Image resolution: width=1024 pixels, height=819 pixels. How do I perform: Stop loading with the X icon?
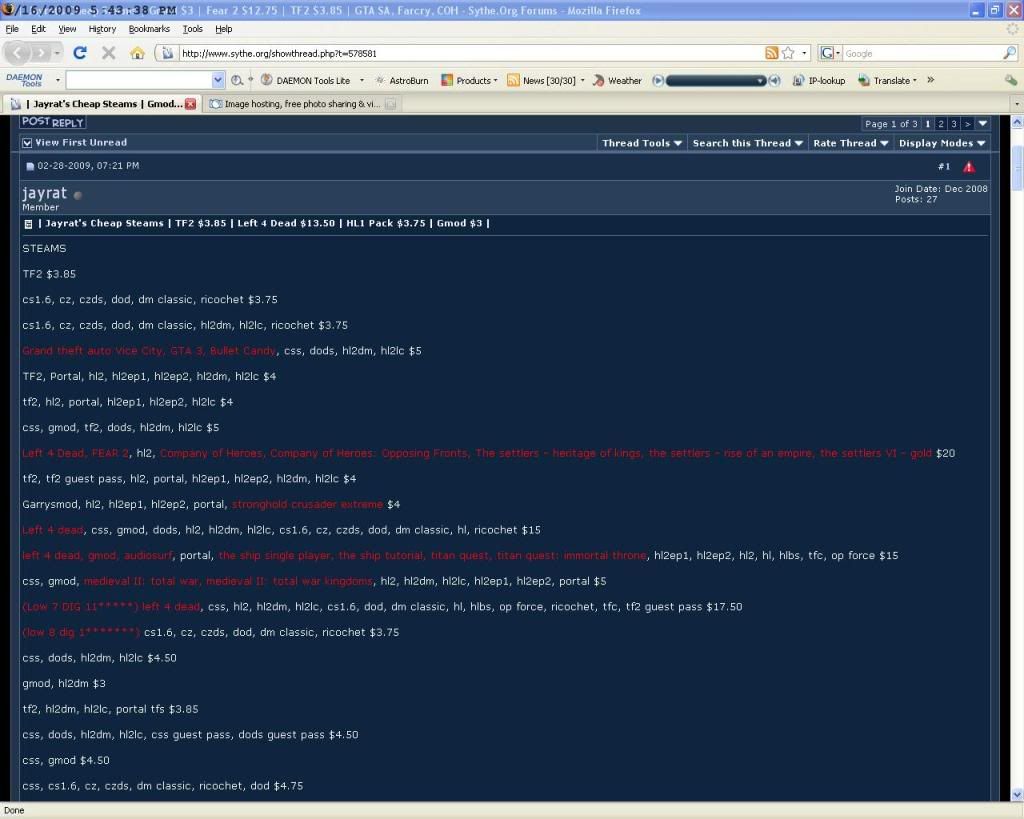(x=108, y=53)
